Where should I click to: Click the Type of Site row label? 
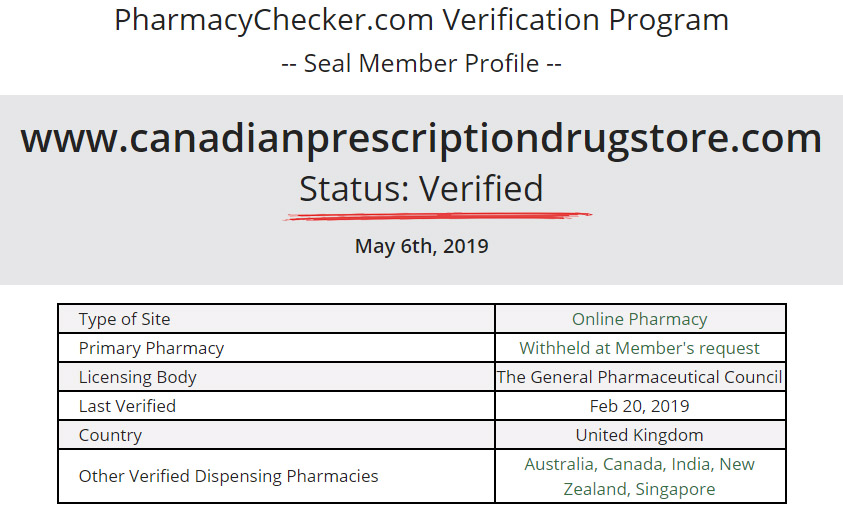(125, 319)
